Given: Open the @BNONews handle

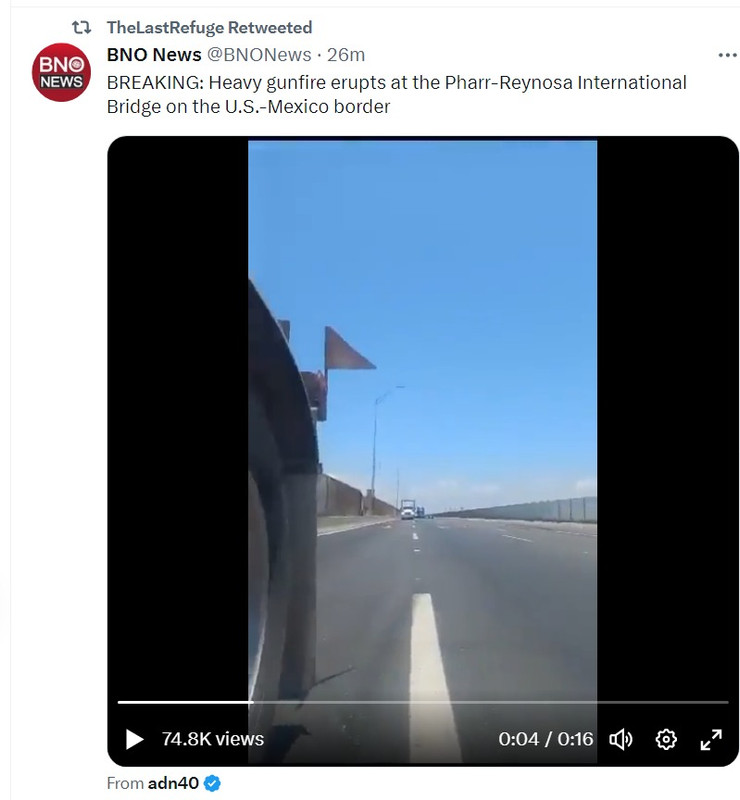Looking at the screenshot, I should click(259, 55).
